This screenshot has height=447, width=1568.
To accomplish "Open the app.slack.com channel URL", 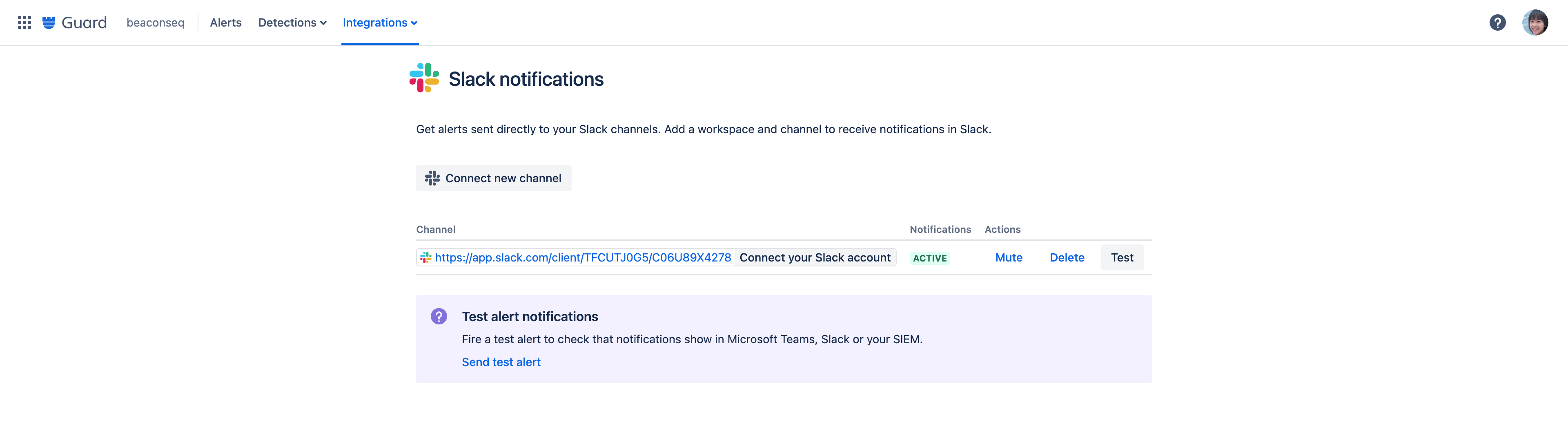I will click(583, 257).
